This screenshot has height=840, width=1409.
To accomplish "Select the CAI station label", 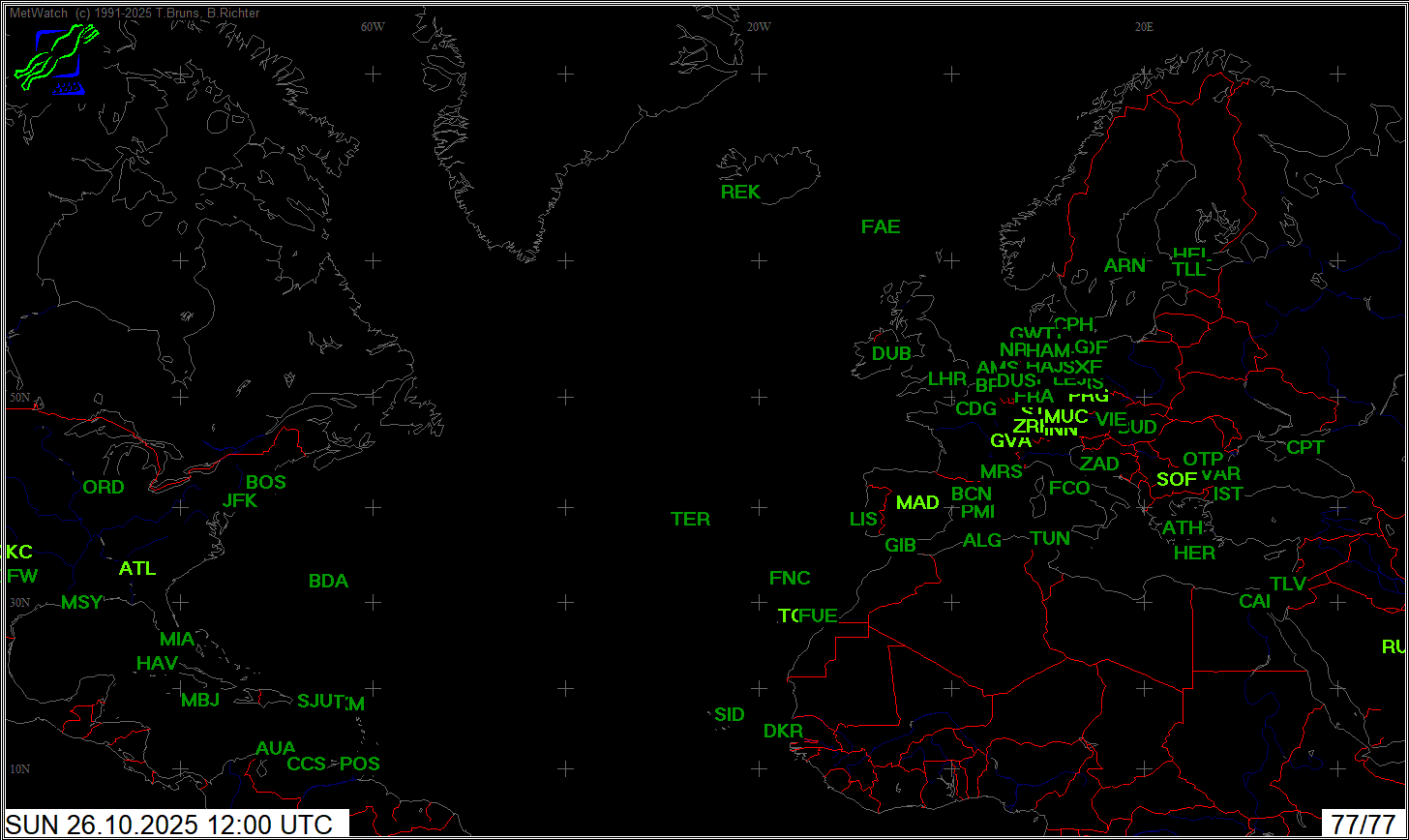I will (x=1254, y=602).
